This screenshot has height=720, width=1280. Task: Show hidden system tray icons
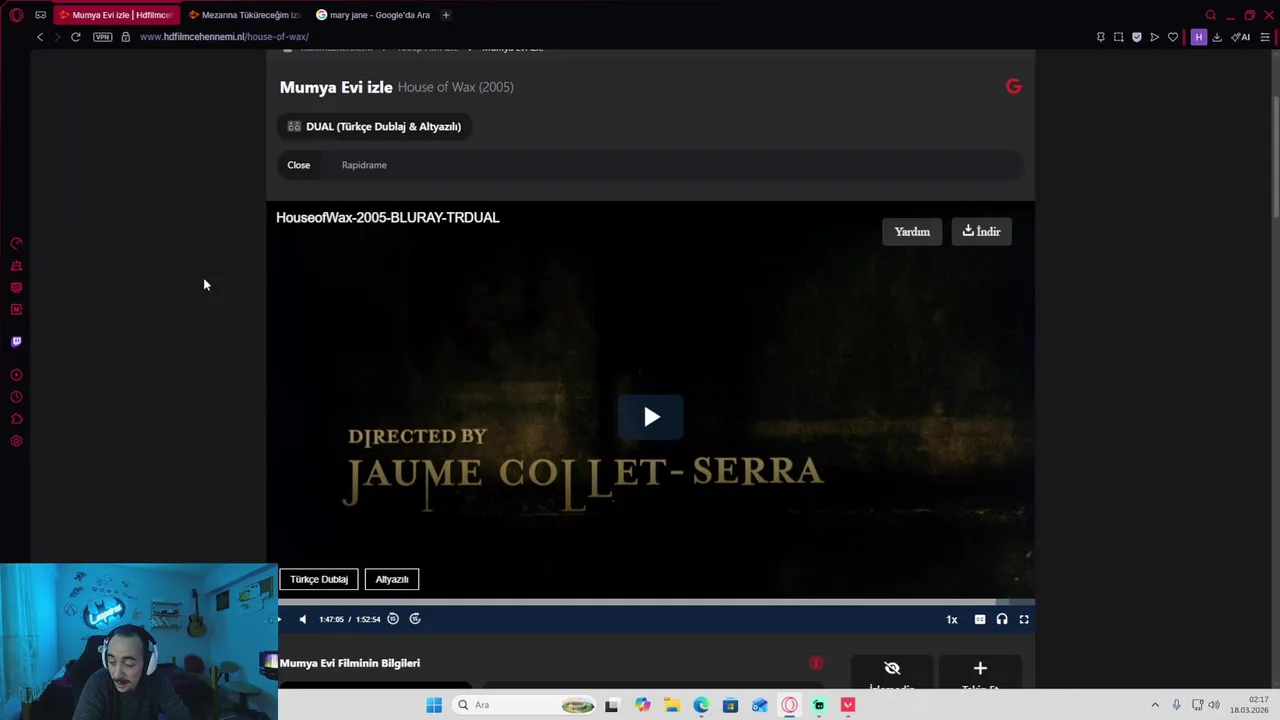(1155, 705)
